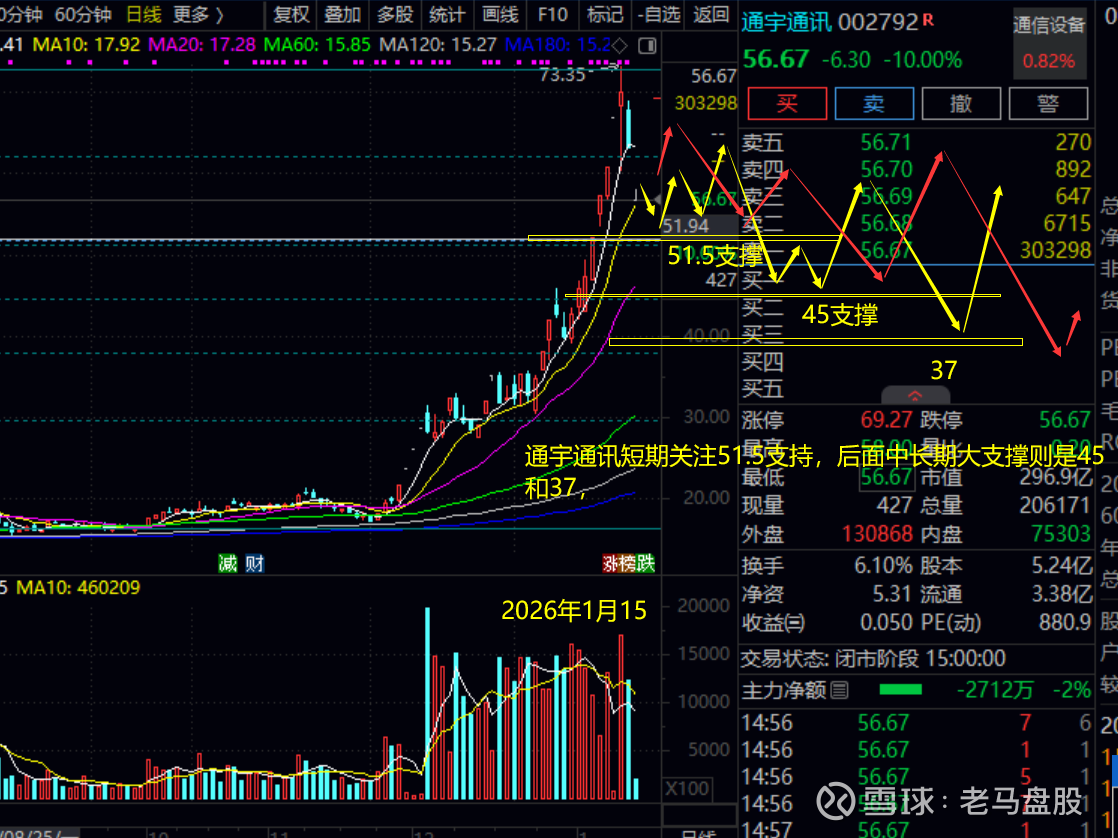
Task: Click the 流通 value 3.38亿
Action: (x=1062, y=594)
